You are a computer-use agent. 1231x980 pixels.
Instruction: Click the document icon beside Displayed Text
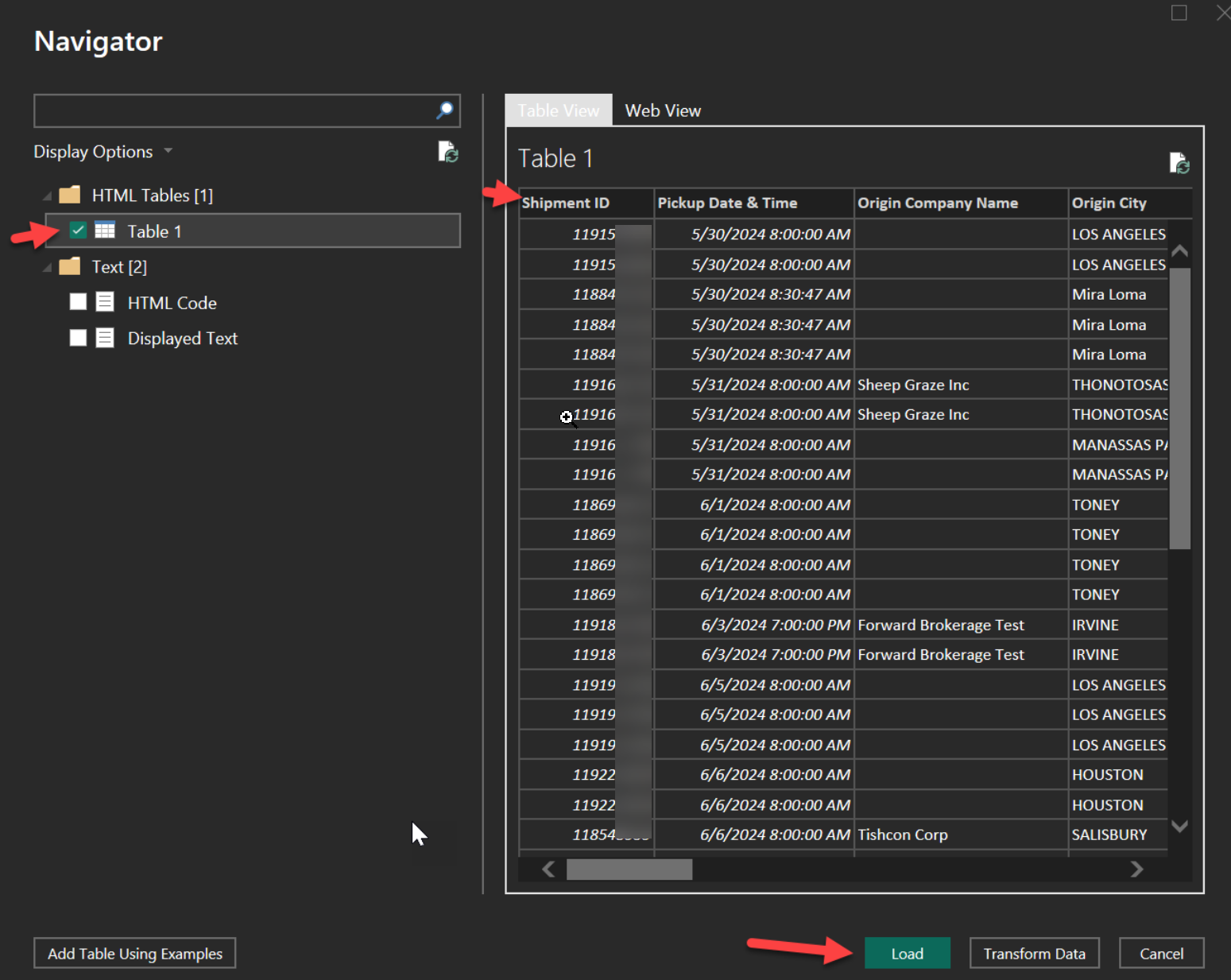pos(105,338)
